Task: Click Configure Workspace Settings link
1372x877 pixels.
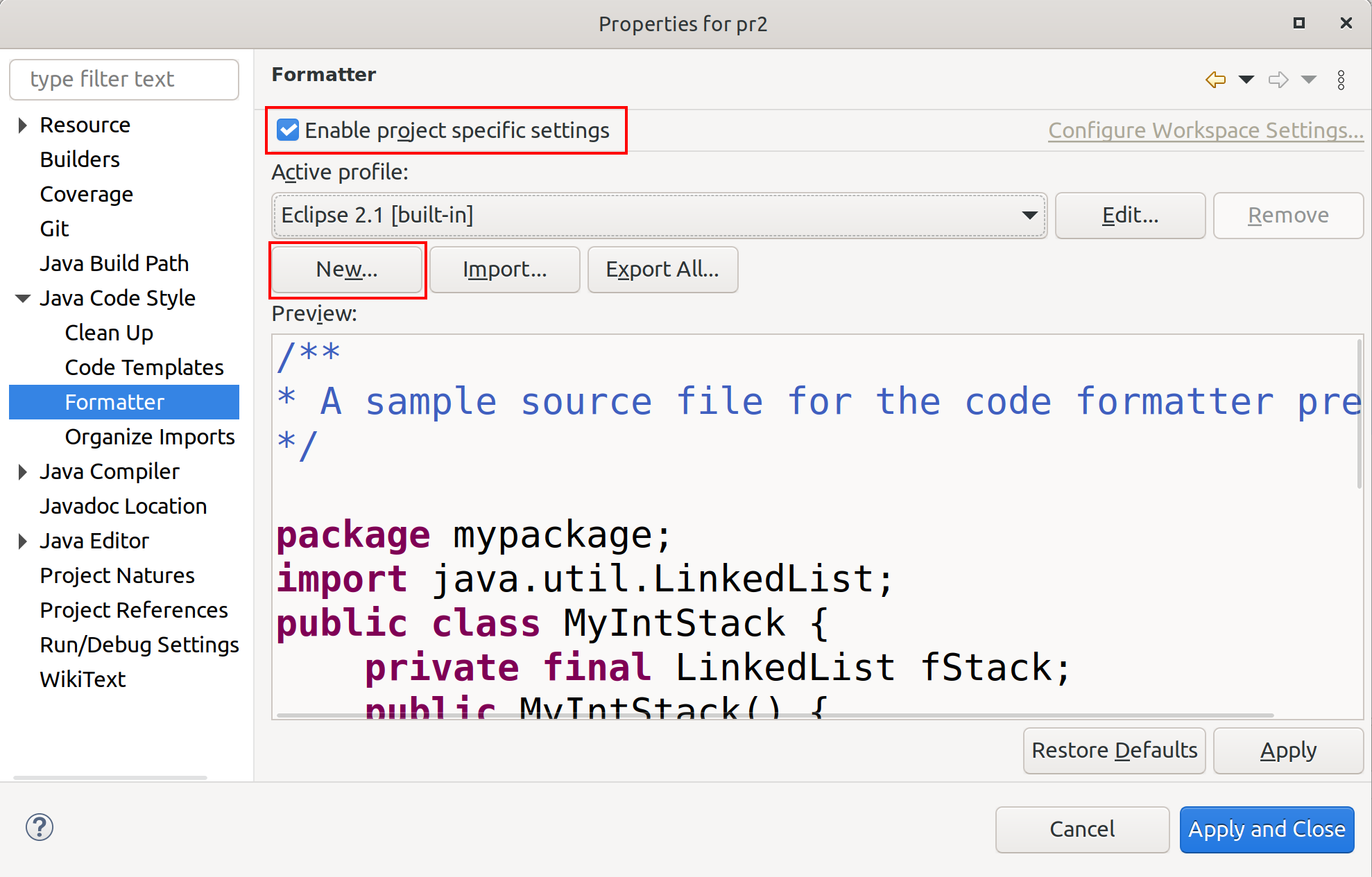Action: [1205, 130]
